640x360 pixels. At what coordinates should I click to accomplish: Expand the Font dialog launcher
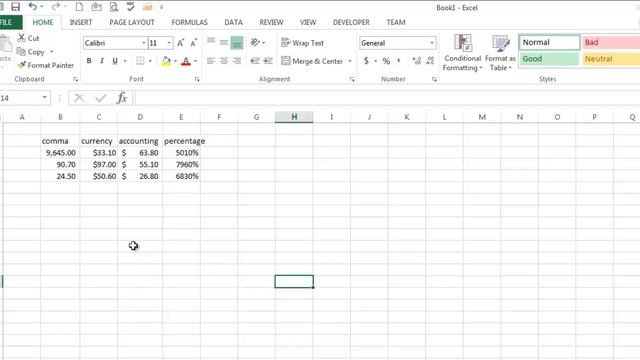(197, 80)
